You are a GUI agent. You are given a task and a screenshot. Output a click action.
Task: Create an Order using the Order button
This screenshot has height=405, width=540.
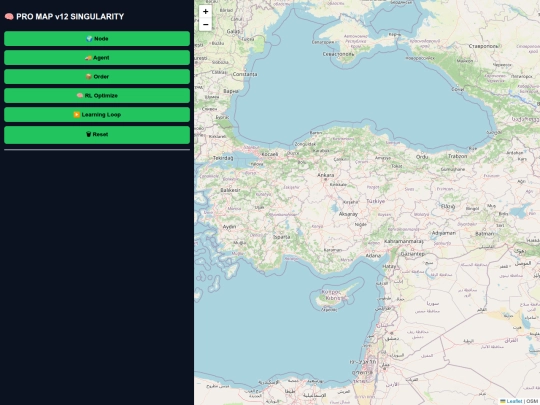97,76
